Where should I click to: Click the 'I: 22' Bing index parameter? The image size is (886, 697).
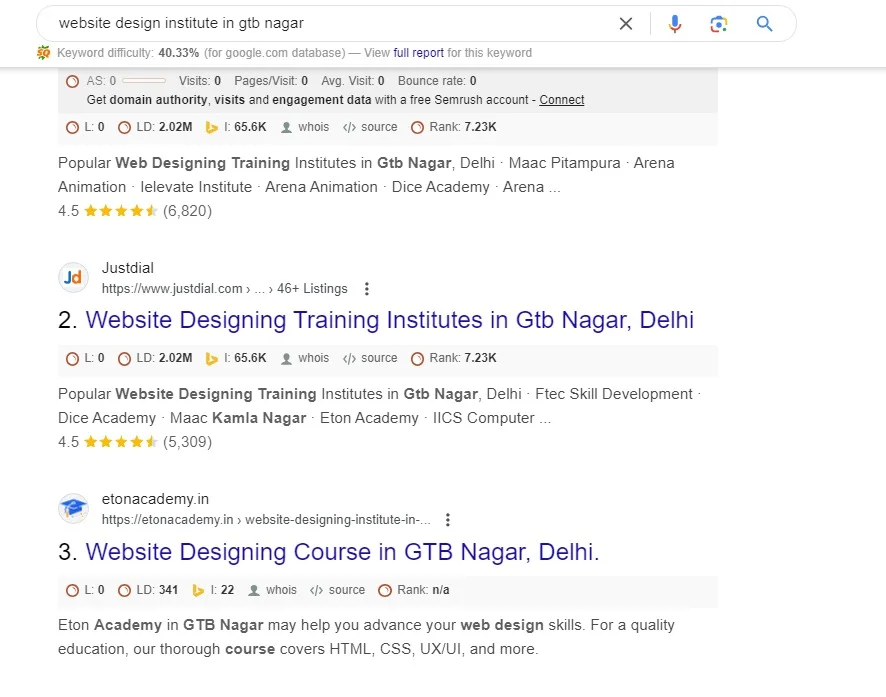point(213,590)
